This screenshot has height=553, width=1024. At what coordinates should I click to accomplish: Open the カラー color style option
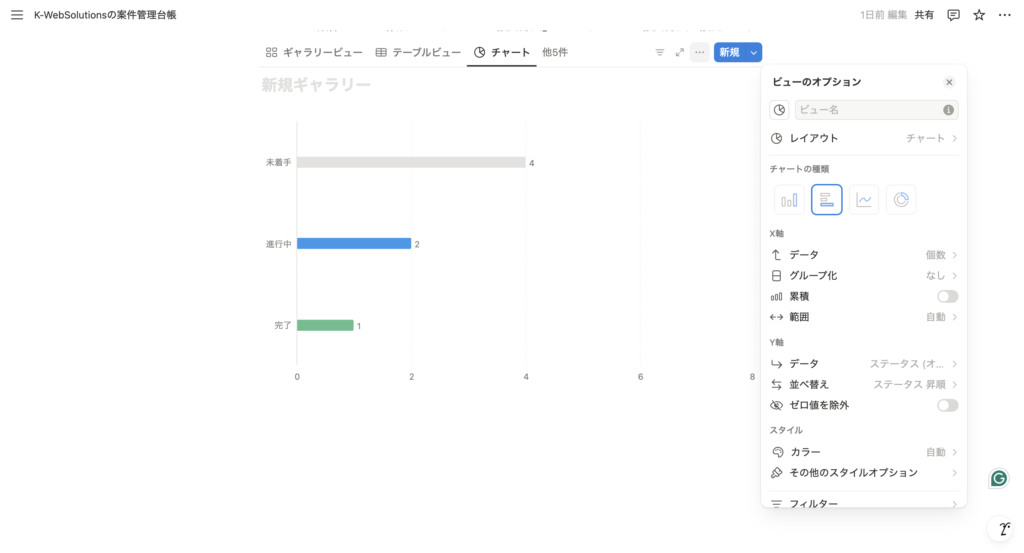864,452
